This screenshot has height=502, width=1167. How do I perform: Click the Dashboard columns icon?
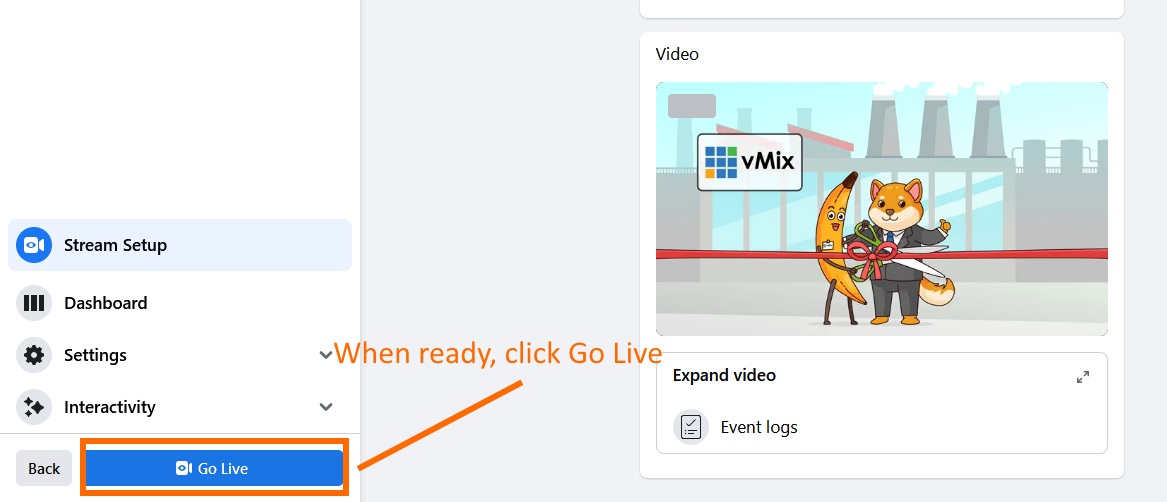point(34,303)
